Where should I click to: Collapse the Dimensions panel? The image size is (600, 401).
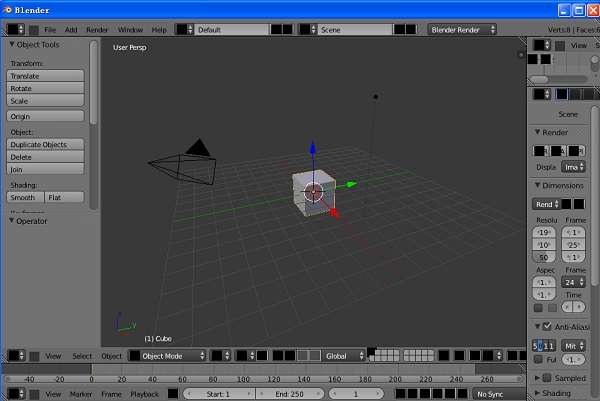pos(537,185)
